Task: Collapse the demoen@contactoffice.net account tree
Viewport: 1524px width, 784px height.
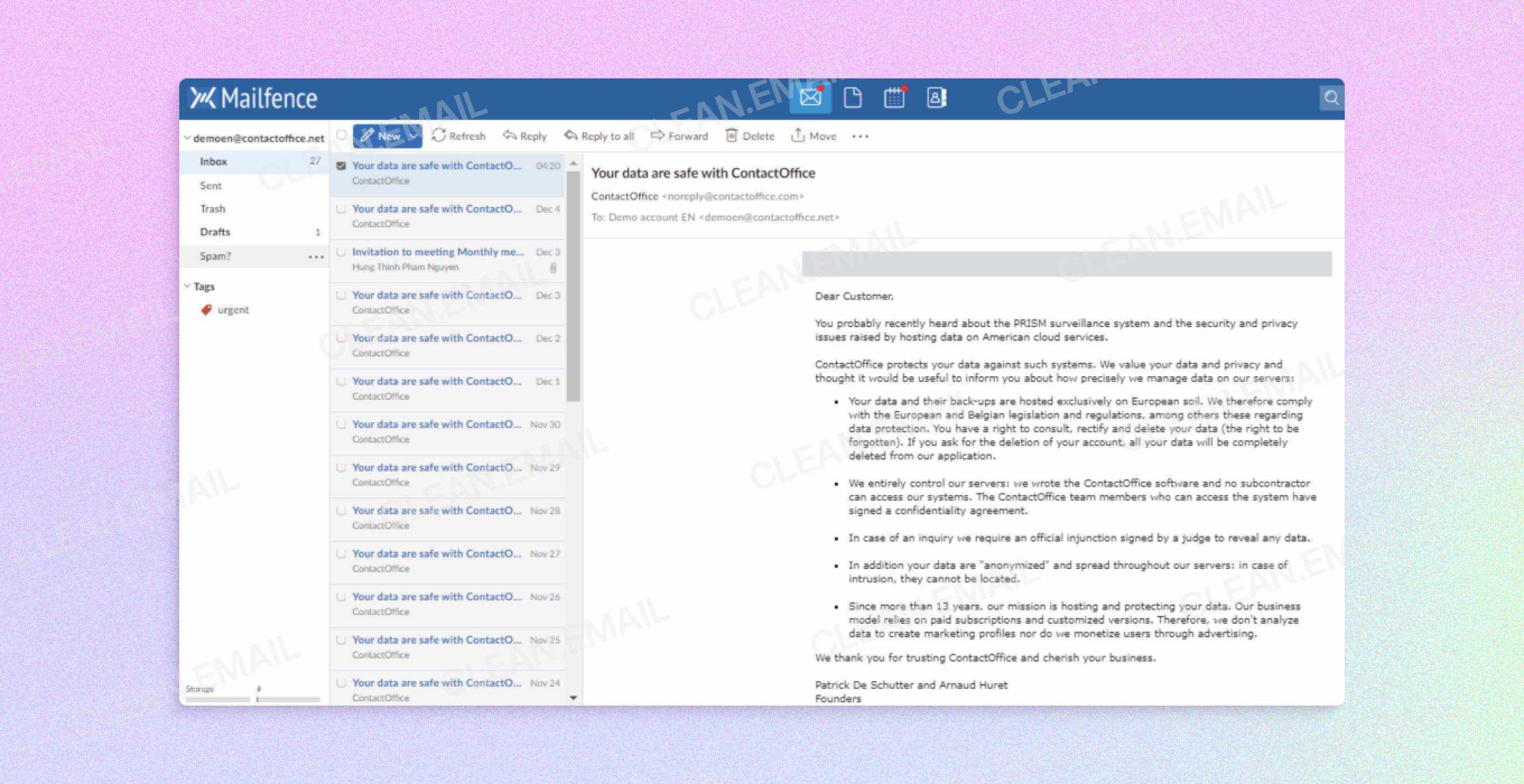Action: (x=188, y=137)
